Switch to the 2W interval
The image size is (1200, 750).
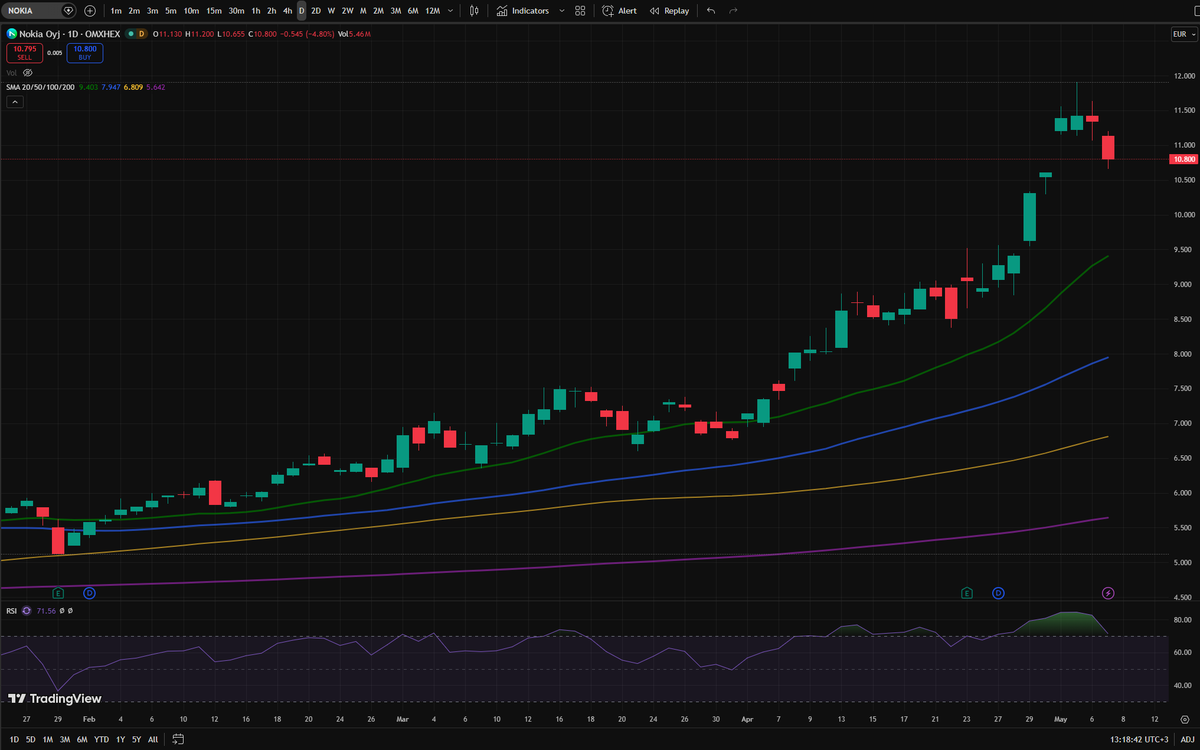[347, 10]
